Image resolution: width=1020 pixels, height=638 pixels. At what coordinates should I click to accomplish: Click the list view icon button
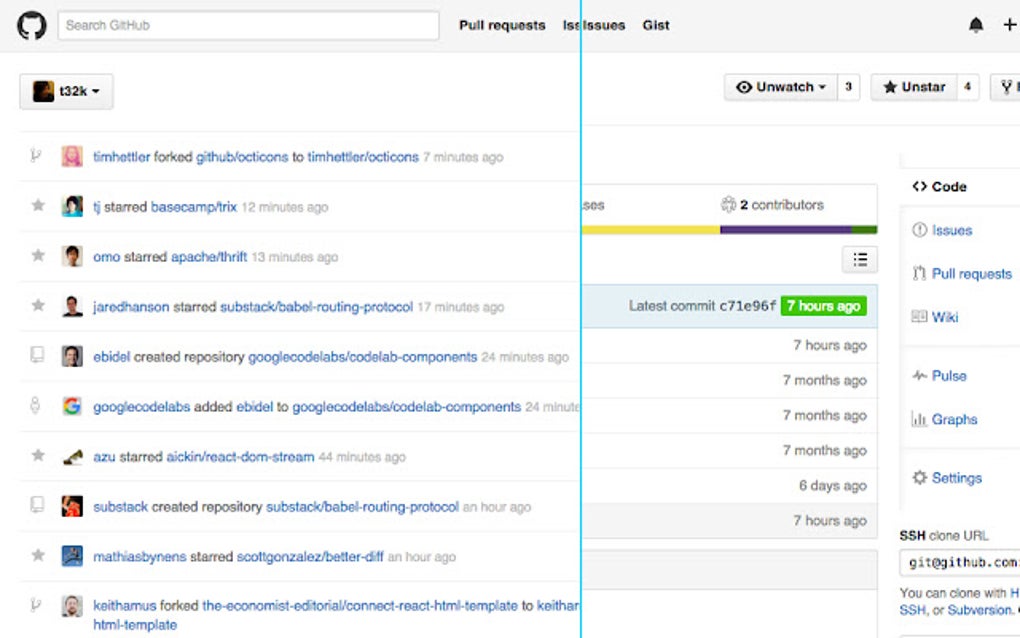tap(859, 260)
